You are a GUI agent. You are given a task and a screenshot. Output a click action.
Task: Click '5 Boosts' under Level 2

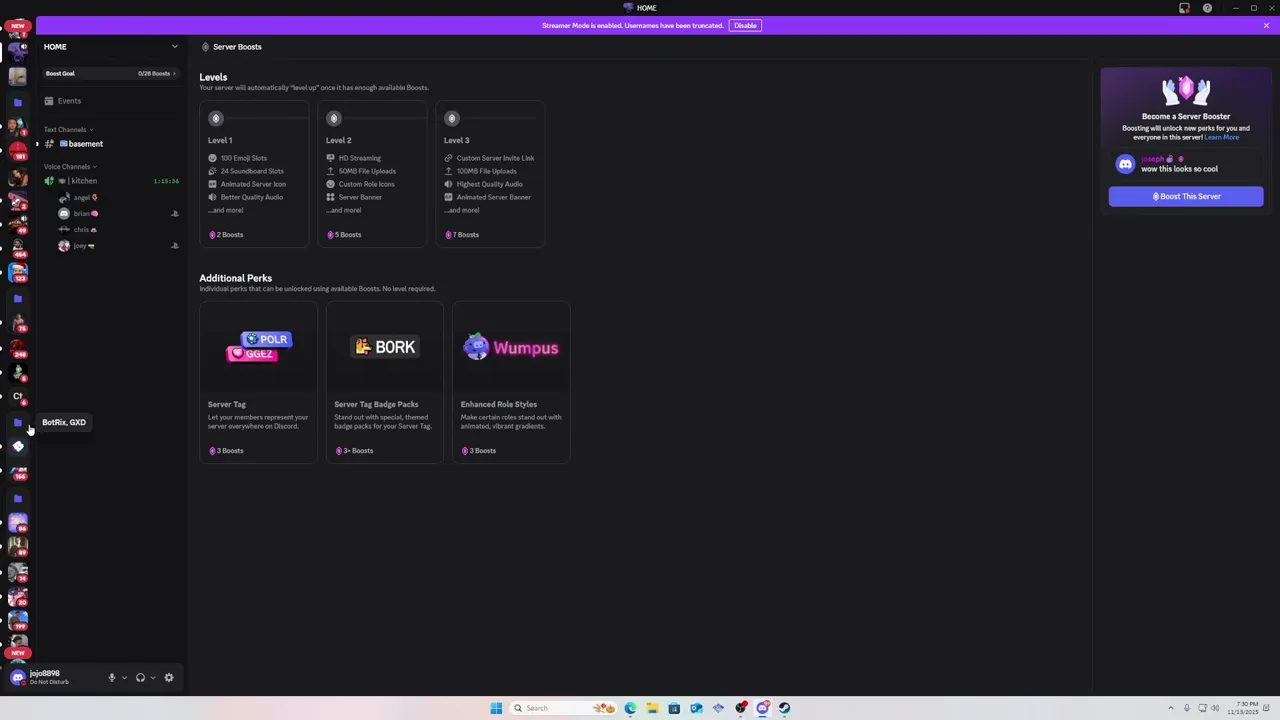pyautogui.click(x=349, y=235)
